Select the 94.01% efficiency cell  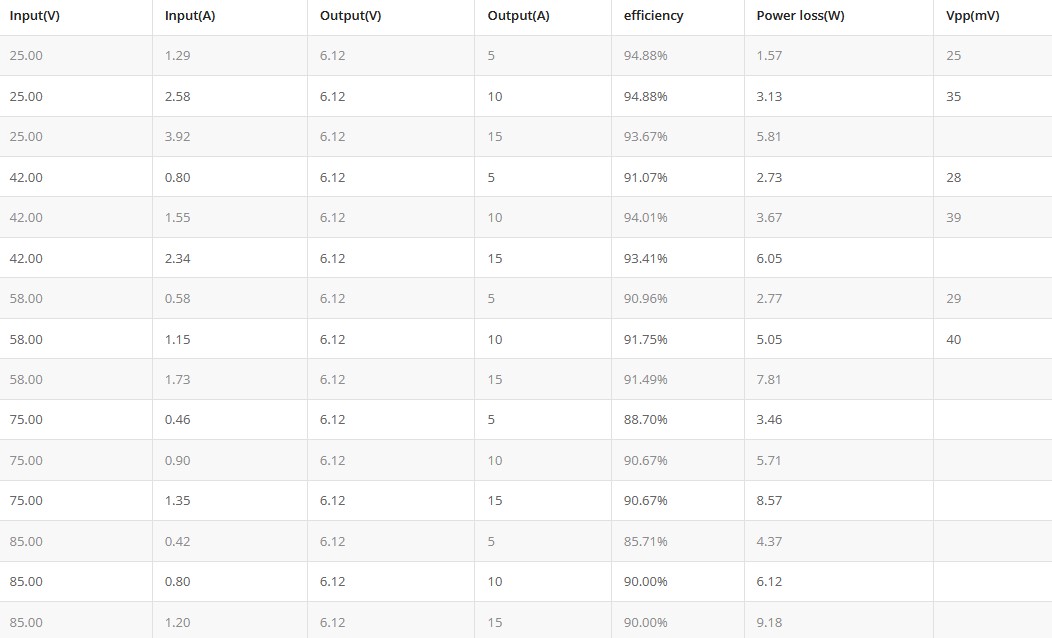point(645,218)
